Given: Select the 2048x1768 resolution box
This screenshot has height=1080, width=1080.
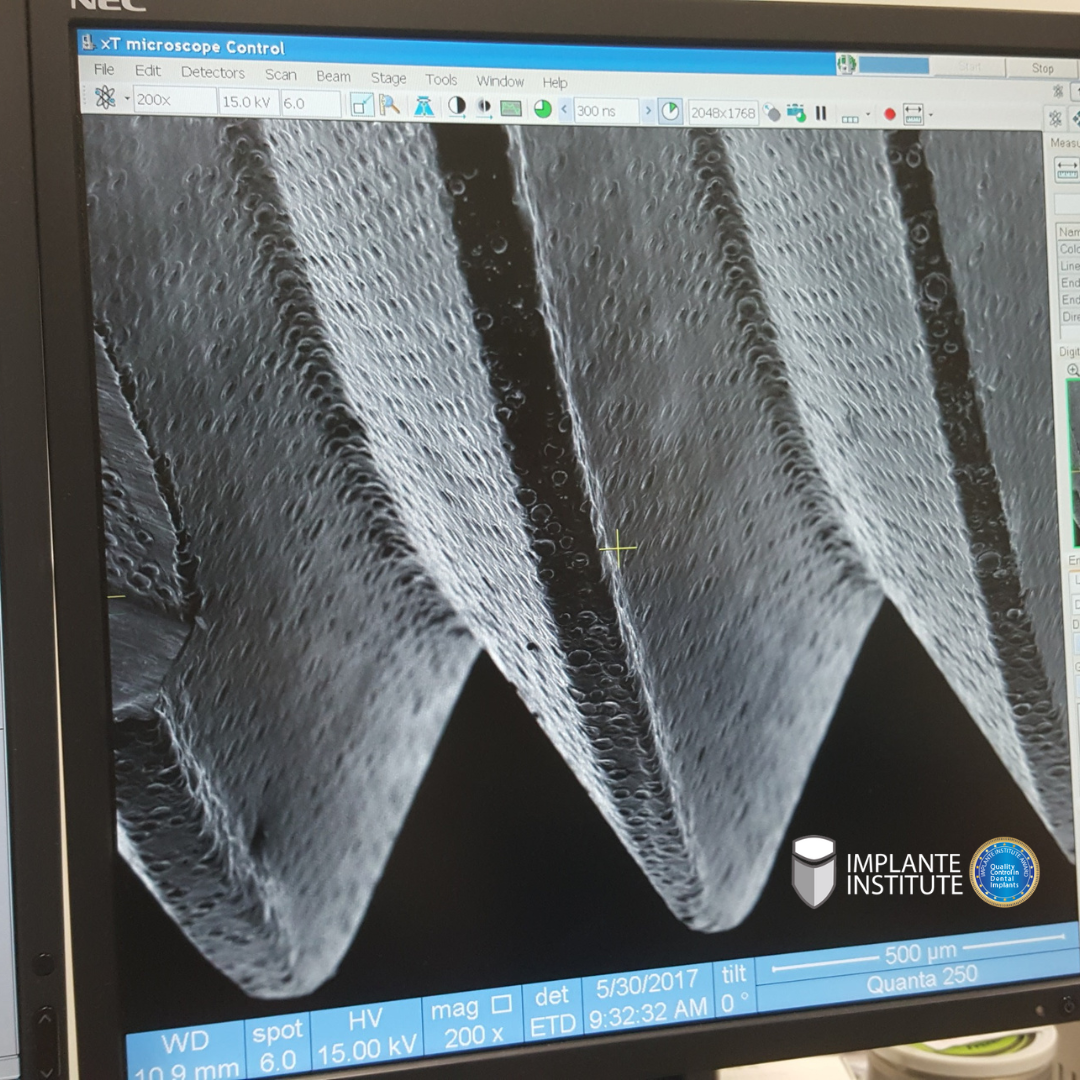Looking at the screenshot, I should pos(722,113).
